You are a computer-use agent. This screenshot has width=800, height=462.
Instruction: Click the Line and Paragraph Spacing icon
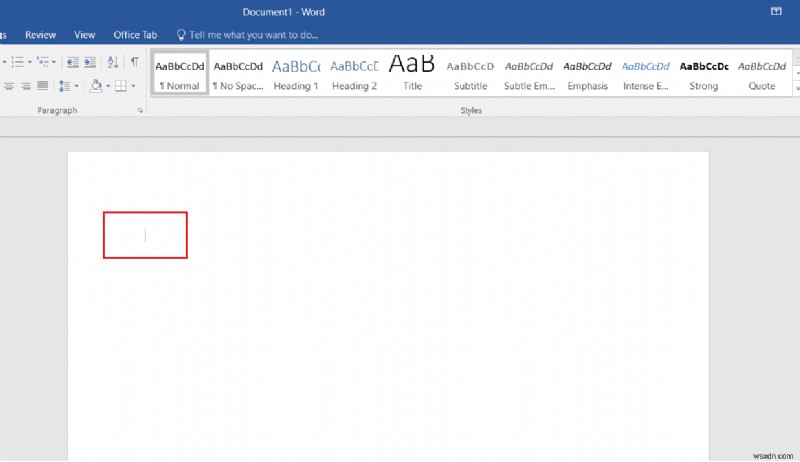point(65,86)
